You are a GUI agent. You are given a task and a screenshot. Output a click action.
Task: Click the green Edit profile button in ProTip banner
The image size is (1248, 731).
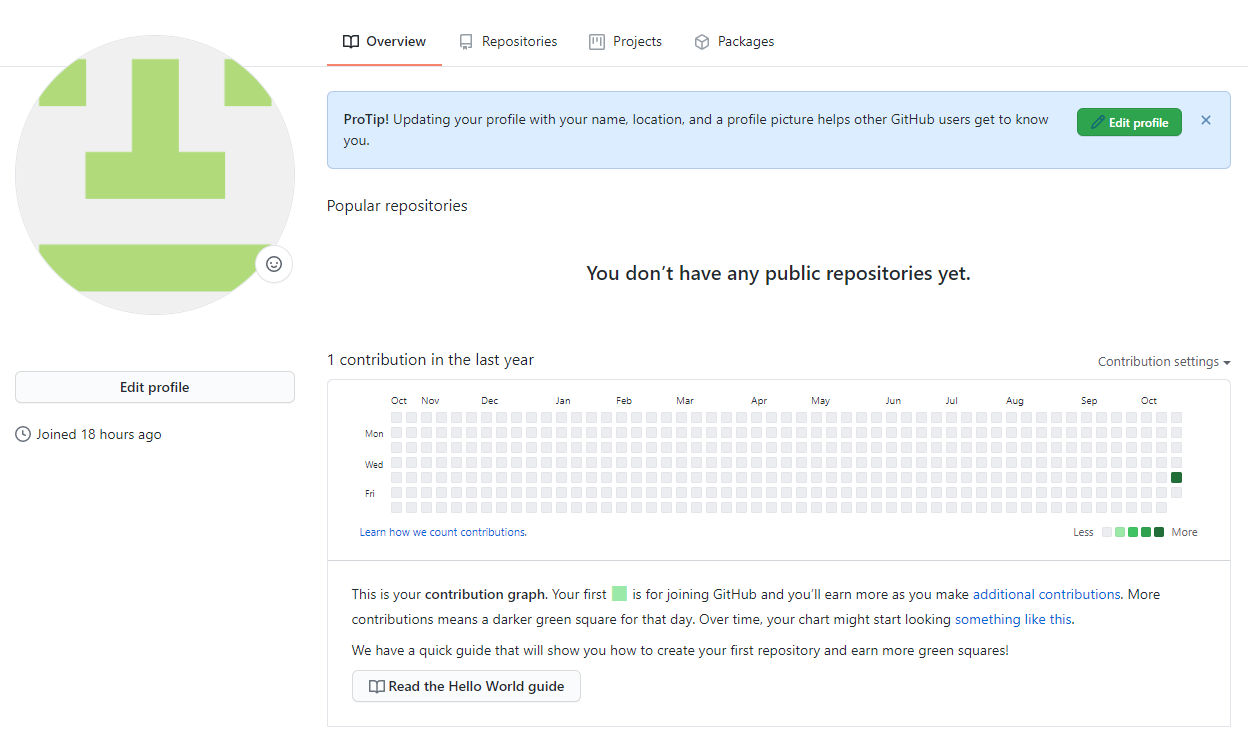(x=1129, y=122)
